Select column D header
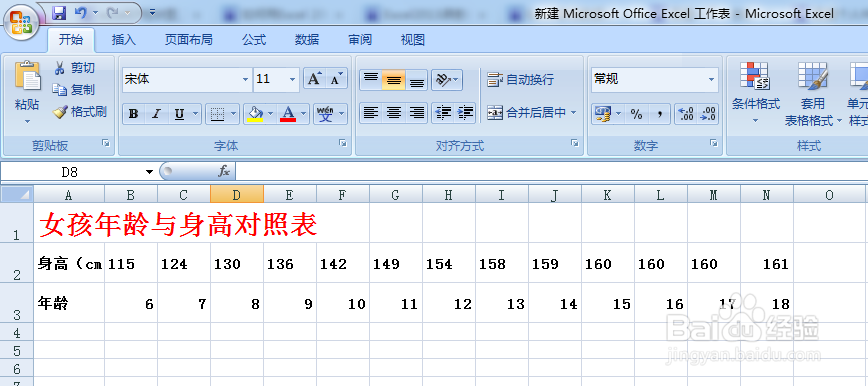The image size is (868, 386). coord(237,194)
